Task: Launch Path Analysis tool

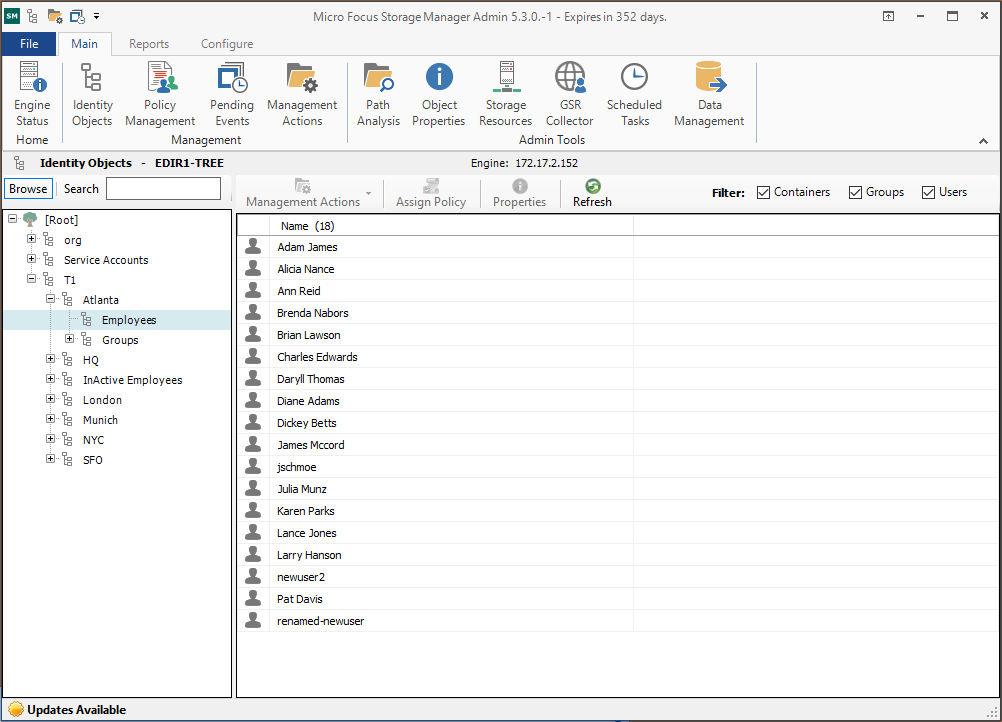Action: (378, 94)
